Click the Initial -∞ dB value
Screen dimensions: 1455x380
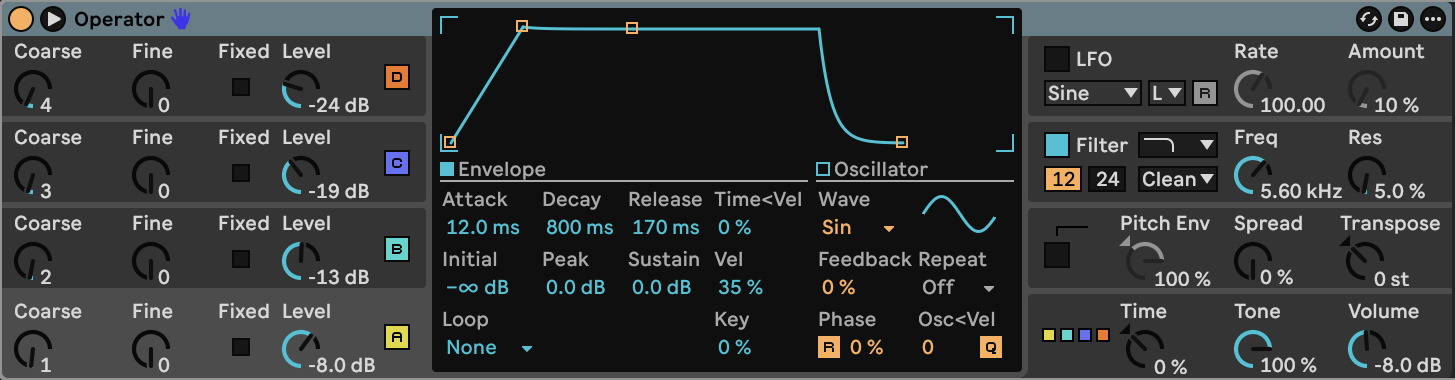point(477,287)
